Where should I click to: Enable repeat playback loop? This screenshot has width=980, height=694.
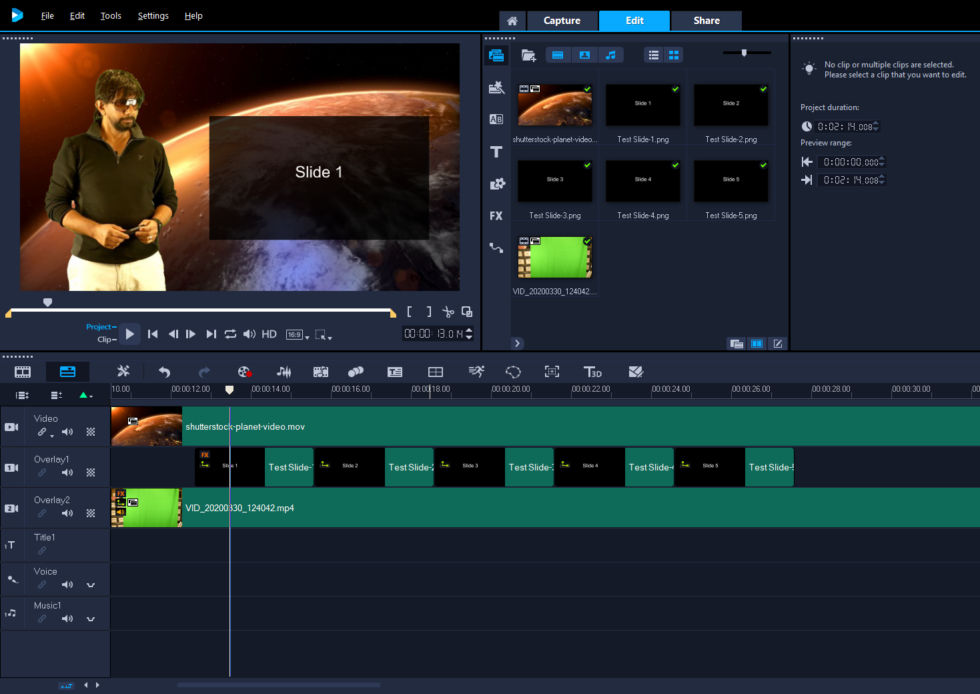[230, 335]
